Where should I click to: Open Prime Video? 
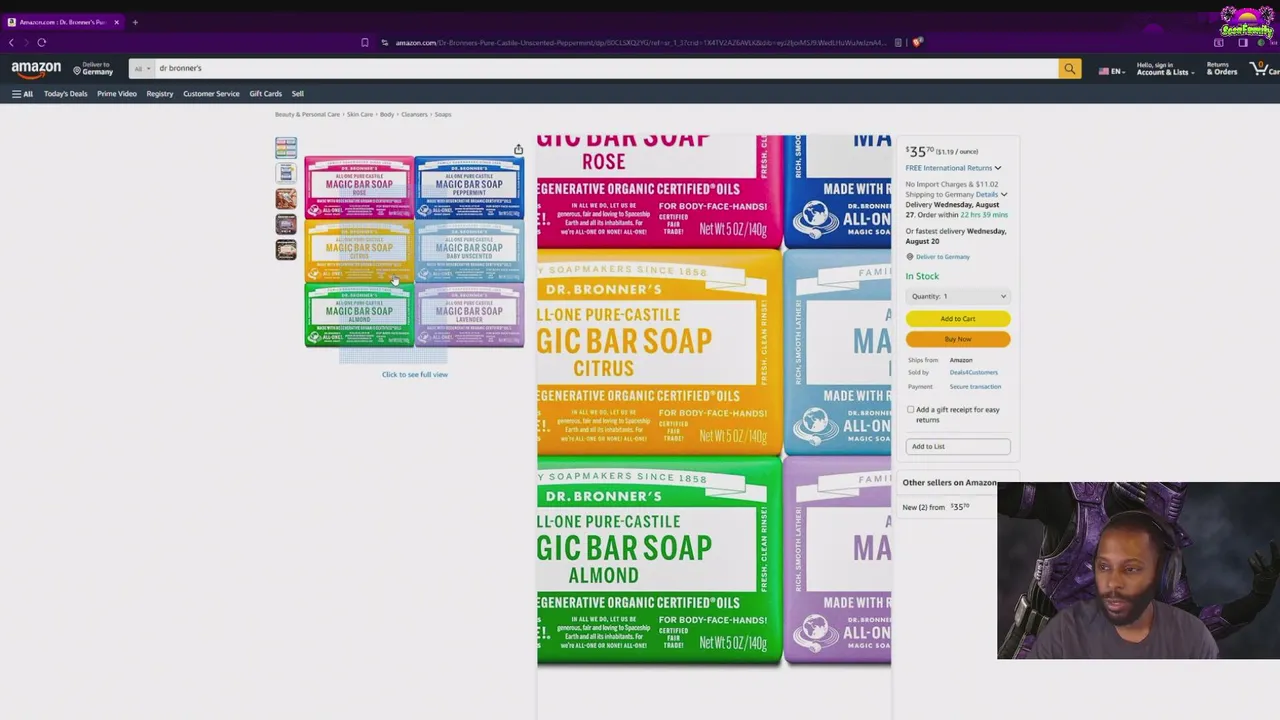[x=117, y=94]
